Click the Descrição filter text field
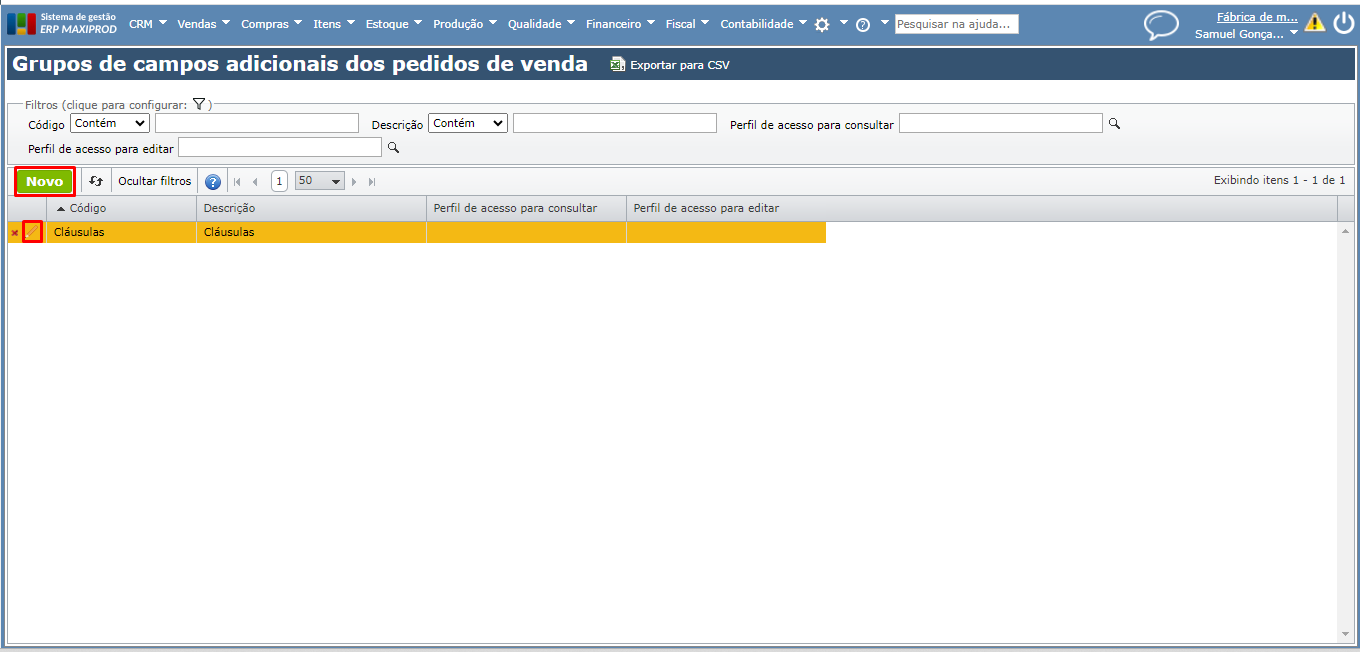Viewport: 1360px width, 652px height. click(x=615, y=123)
